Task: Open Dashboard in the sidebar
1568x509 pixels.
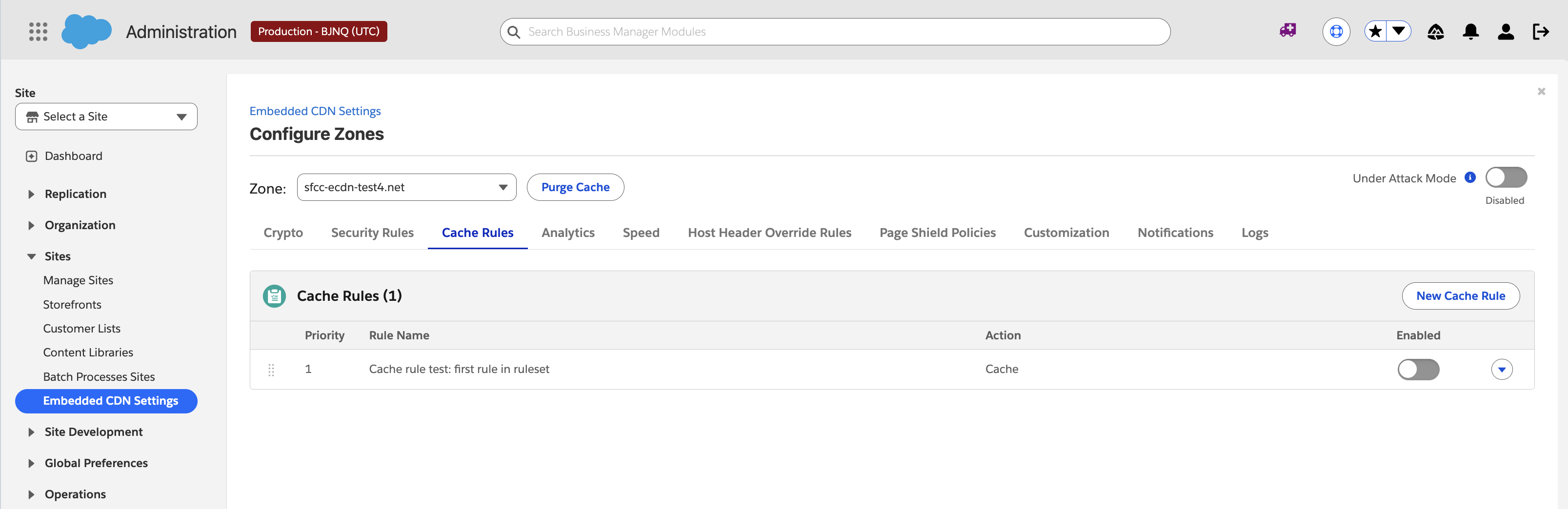Action: tap(73, 157)
